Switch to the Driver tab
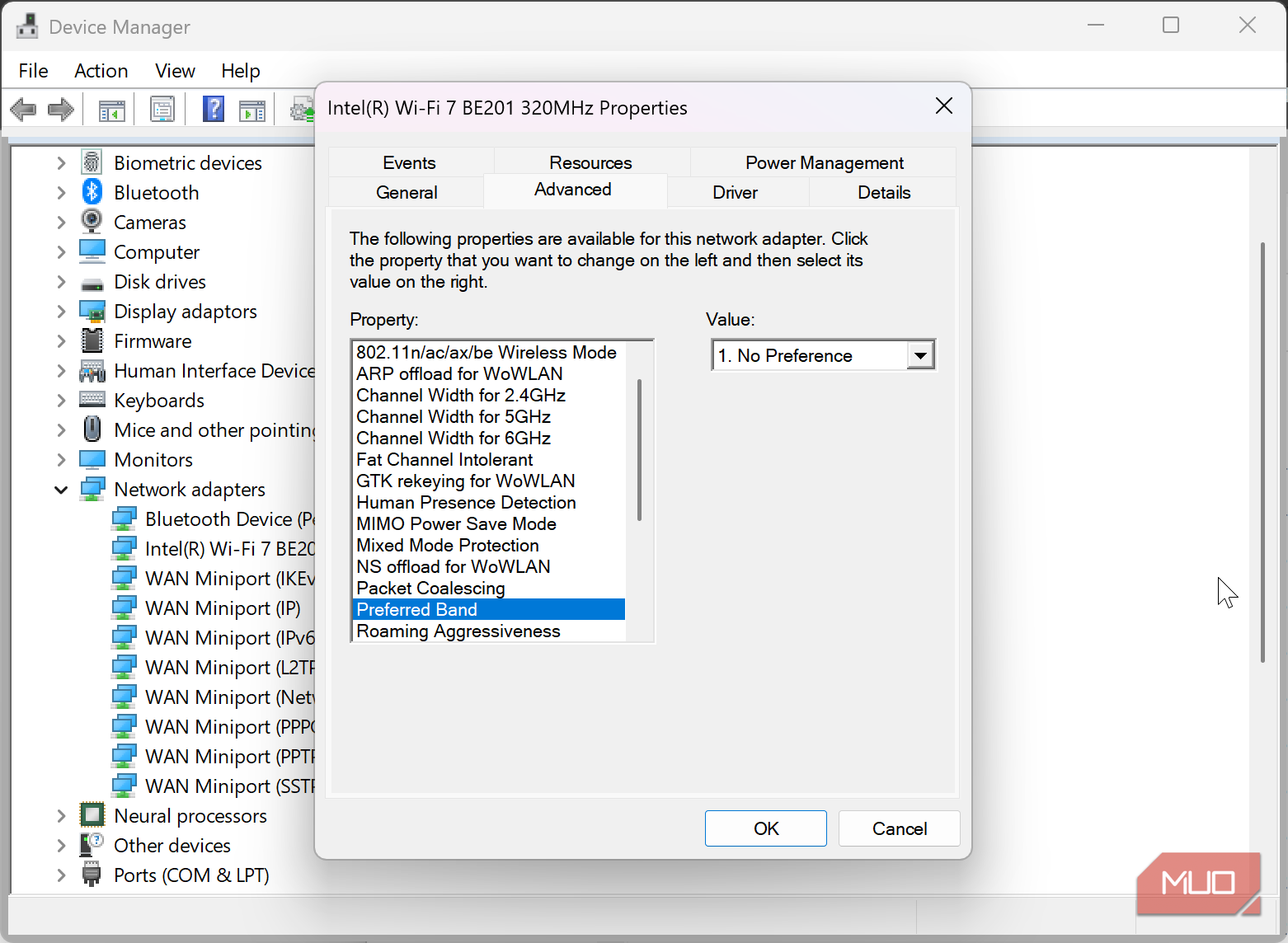The image size is (1288, 943). [x=736, y=192]
